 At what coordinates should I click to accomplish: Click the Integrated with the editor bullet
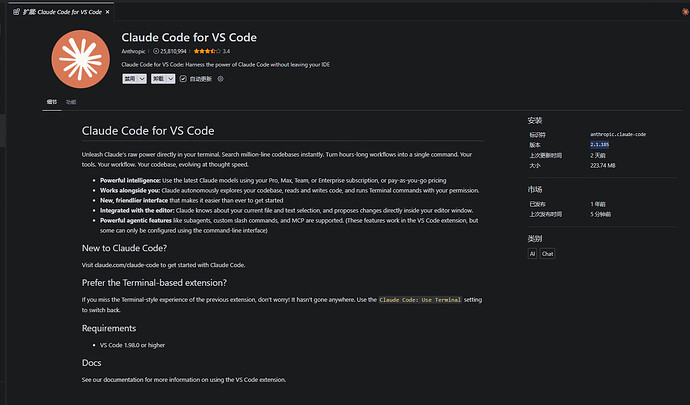click(286, 210)
